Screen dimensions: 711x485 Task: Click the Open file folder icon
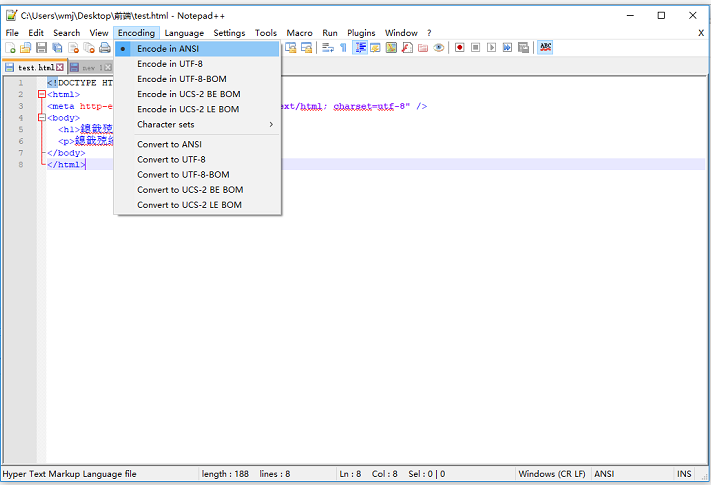coord(25,48)
